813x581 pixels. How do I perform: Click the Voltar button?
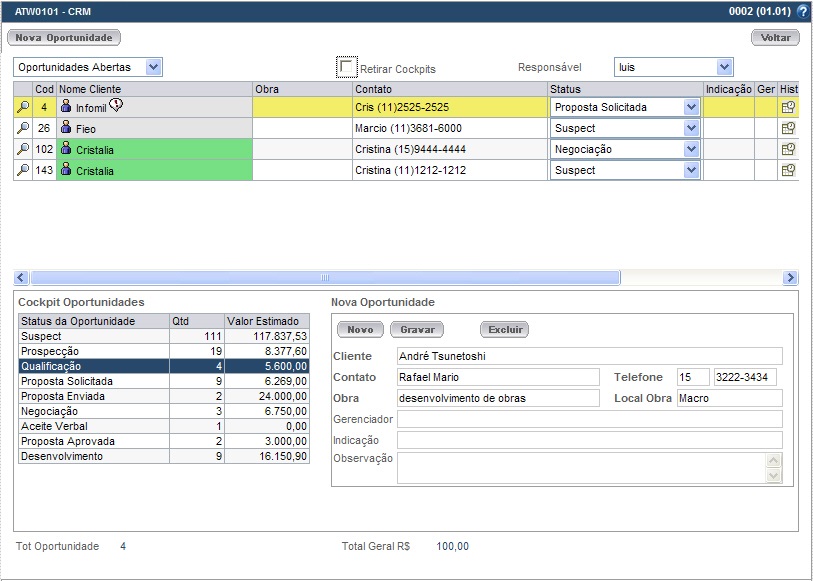pyautogui.click(x=775, y=37)
